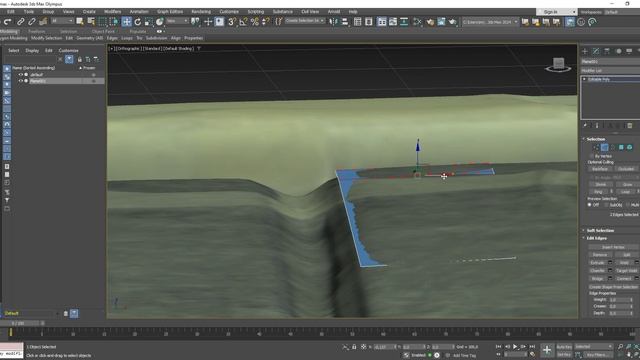Click the Chamfer button
The width and height of the screenshot is (640, 360).
598,271
